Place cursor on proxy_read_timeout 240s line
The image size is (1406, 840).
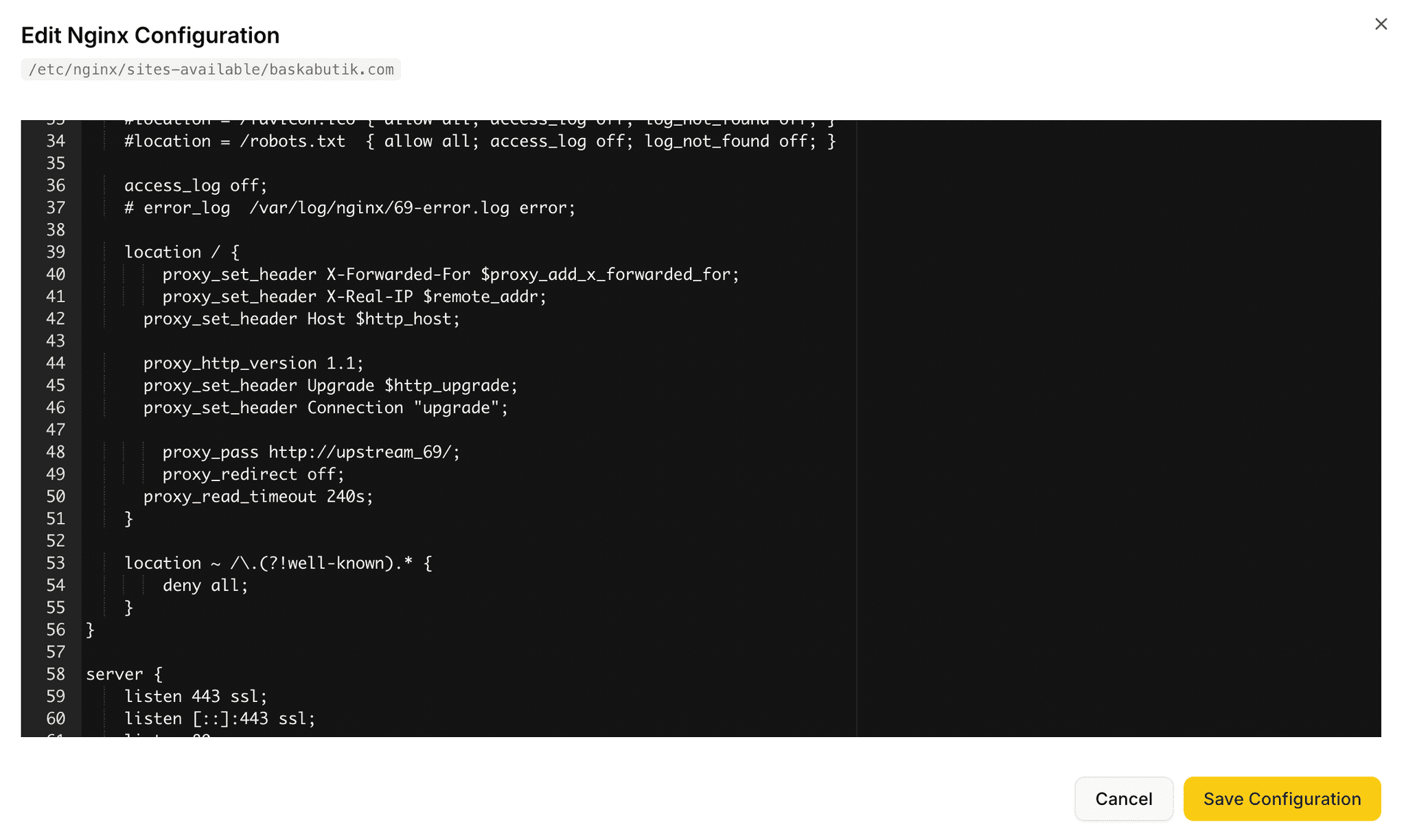[x=258, y=496]
